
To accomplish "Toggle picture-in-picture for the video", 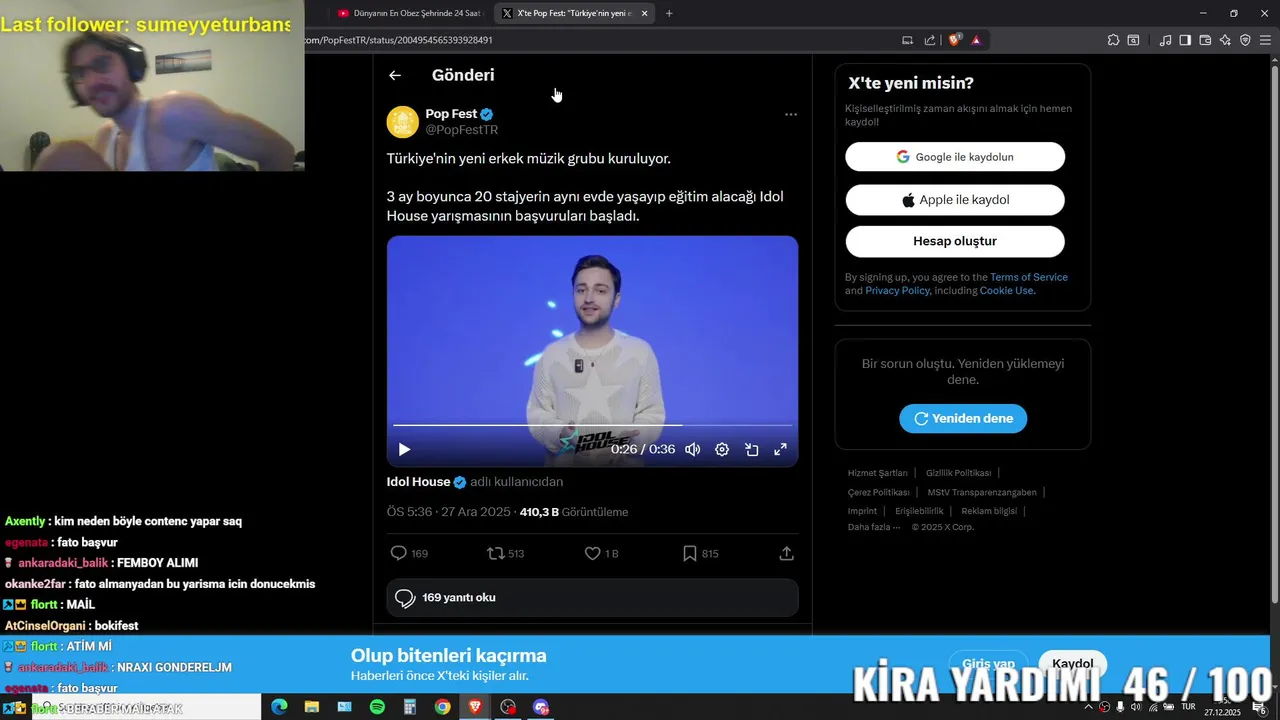I will [x=751, y=450].
